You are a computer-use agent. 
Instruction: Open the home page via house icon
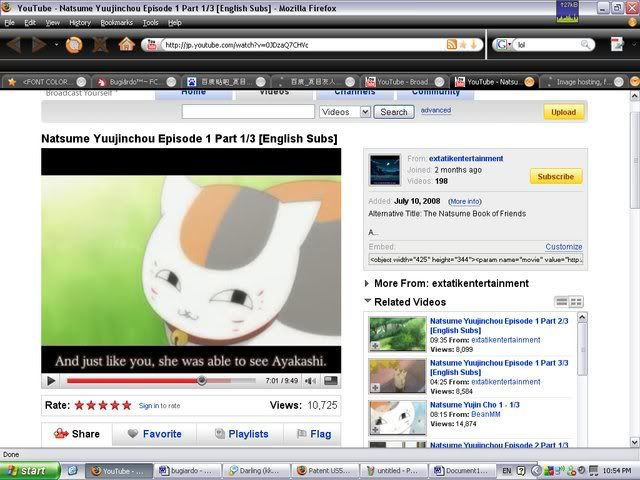pos(126,44)
